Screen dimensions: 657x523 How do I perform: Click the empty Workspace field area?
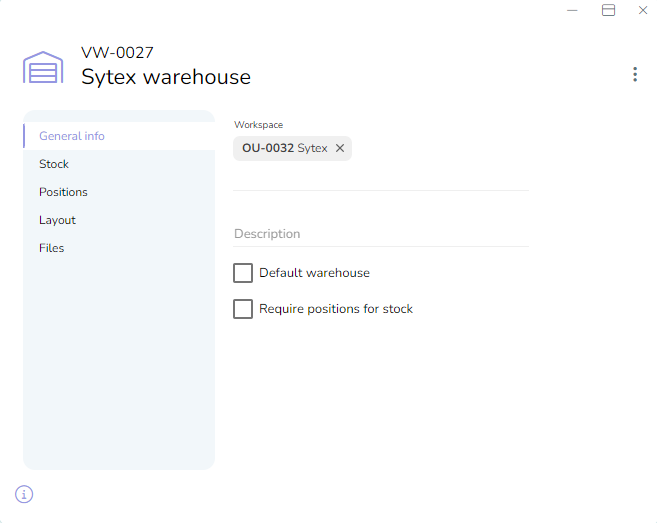[440, 148]
